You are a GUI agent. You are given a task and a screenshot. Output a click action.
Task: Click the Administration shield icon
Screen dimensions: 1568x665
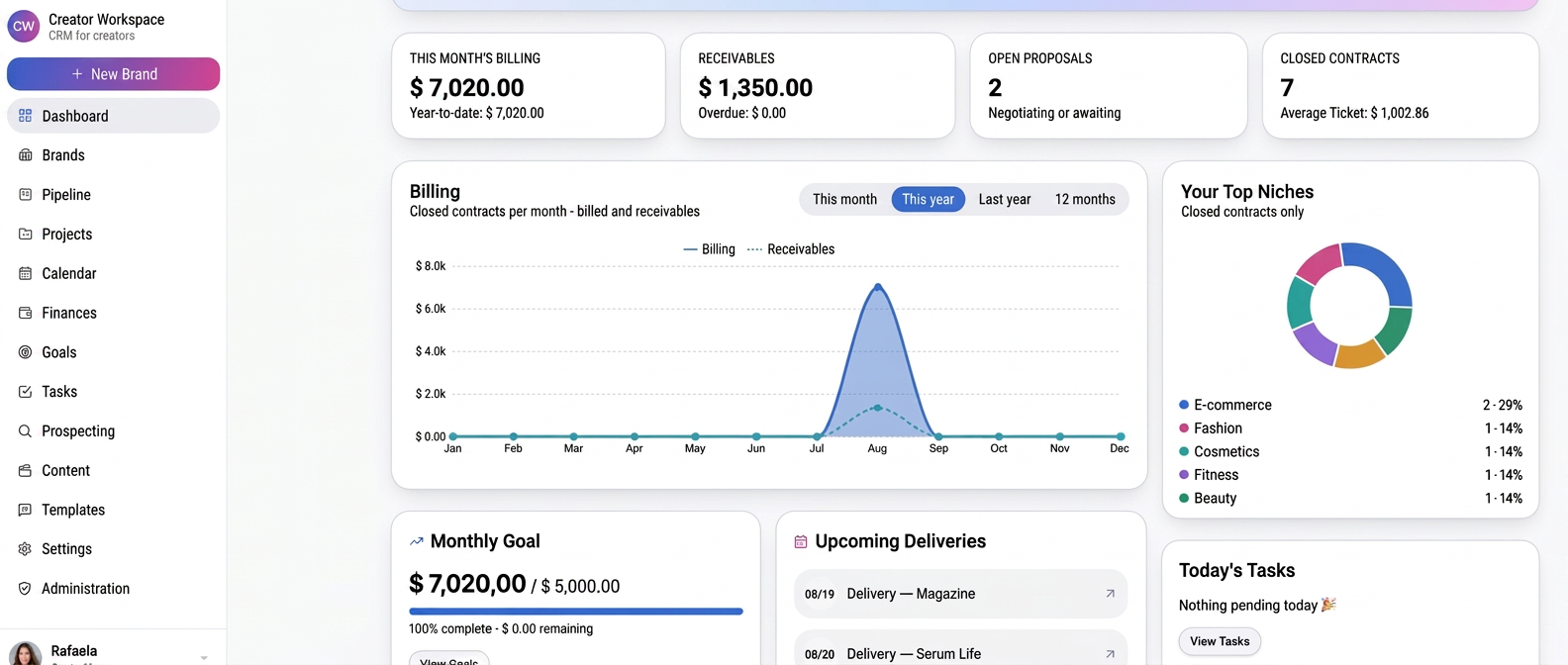click(26, 589)
